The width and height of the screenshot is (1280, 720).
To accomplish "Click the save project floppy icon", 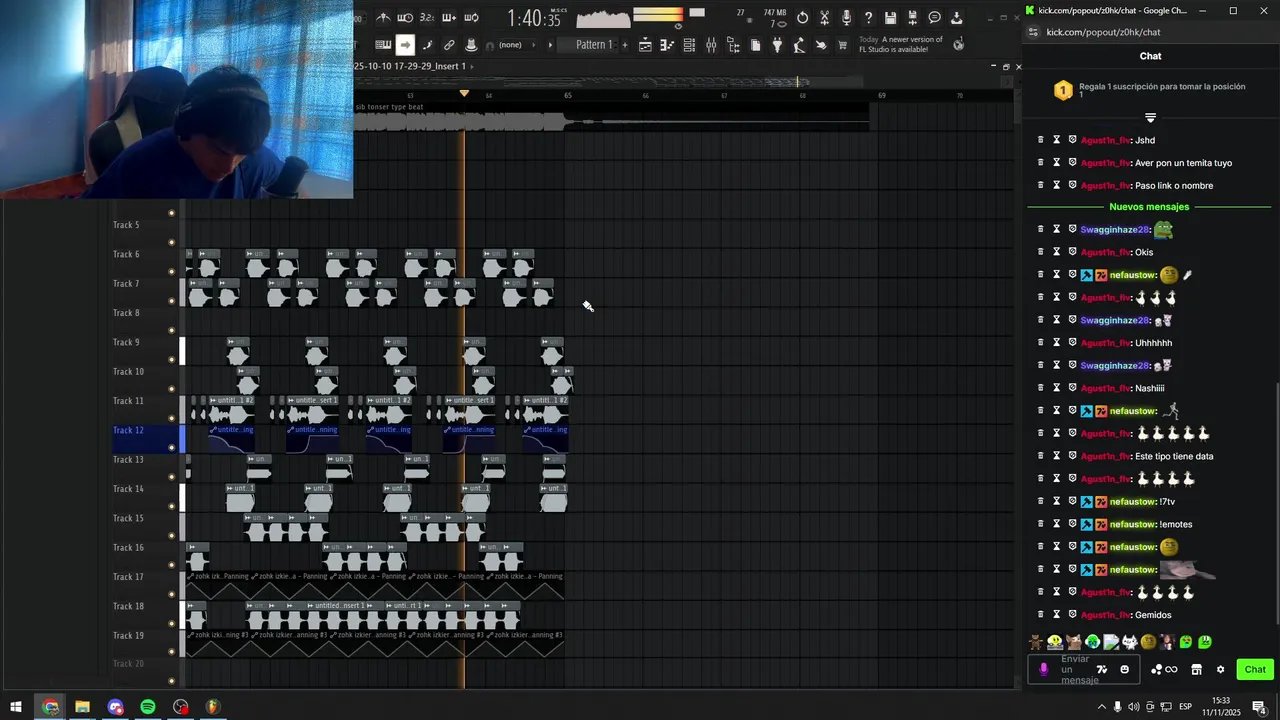I will [890, 17].
